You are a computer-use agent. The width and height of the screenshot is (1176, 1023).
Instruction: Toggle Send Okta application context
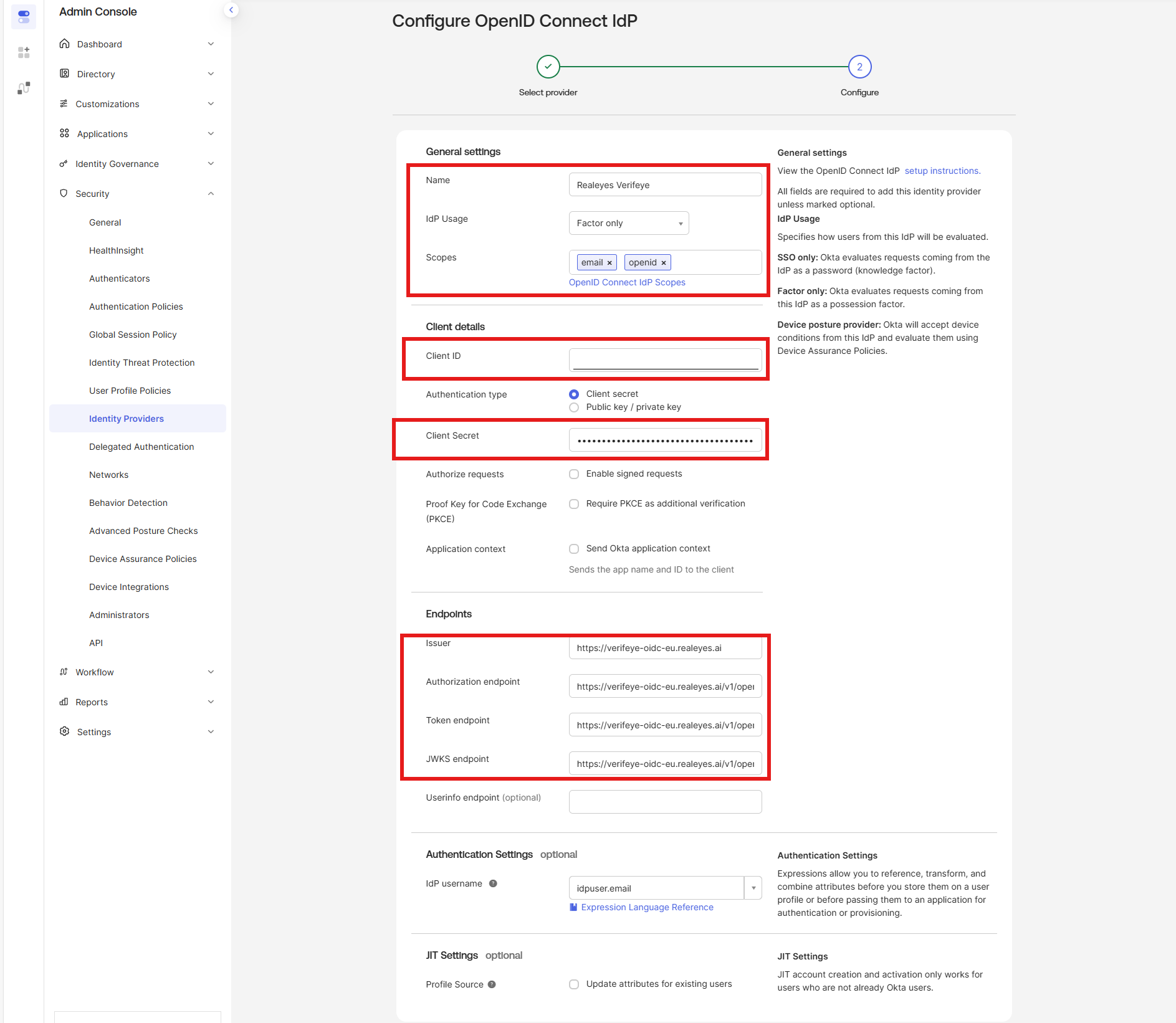click(574, 549)
